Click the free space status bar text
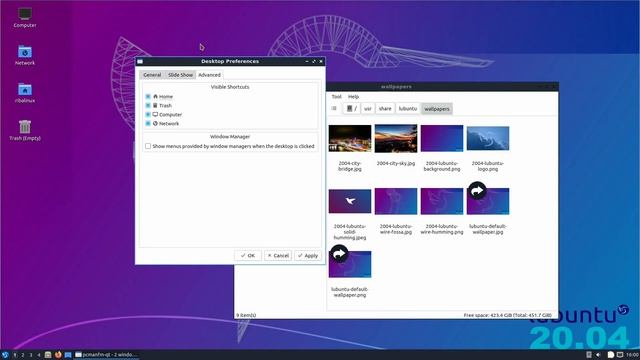This screenshot has width=640, height=360. 507,315
